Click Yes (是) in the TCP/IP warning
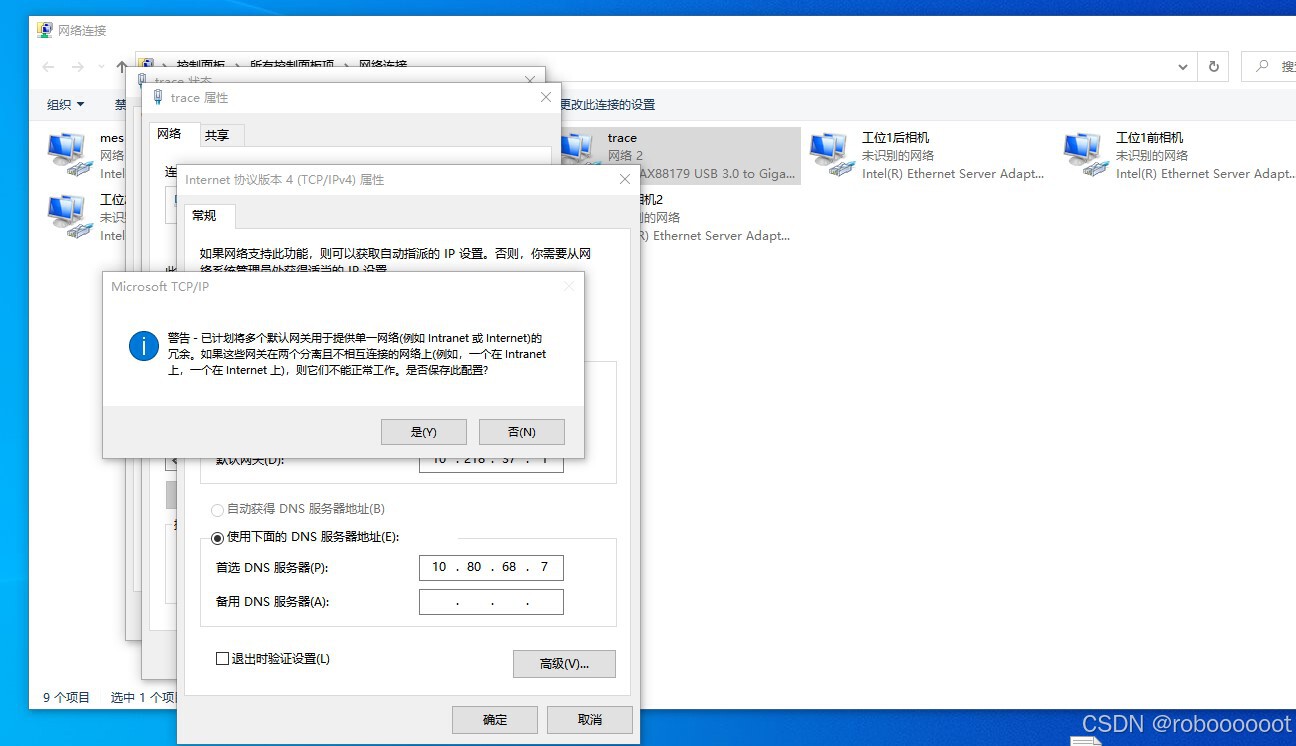The image size is (1296, 746). (x=424, y=432)
